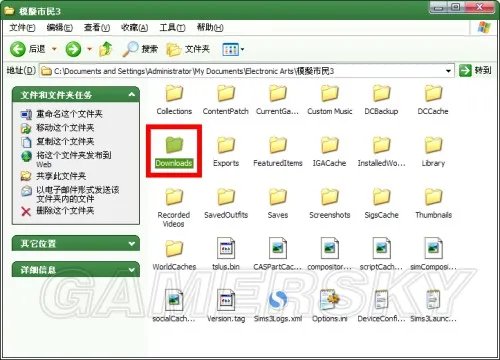Select the SigsCache folder

click(381, 203)
